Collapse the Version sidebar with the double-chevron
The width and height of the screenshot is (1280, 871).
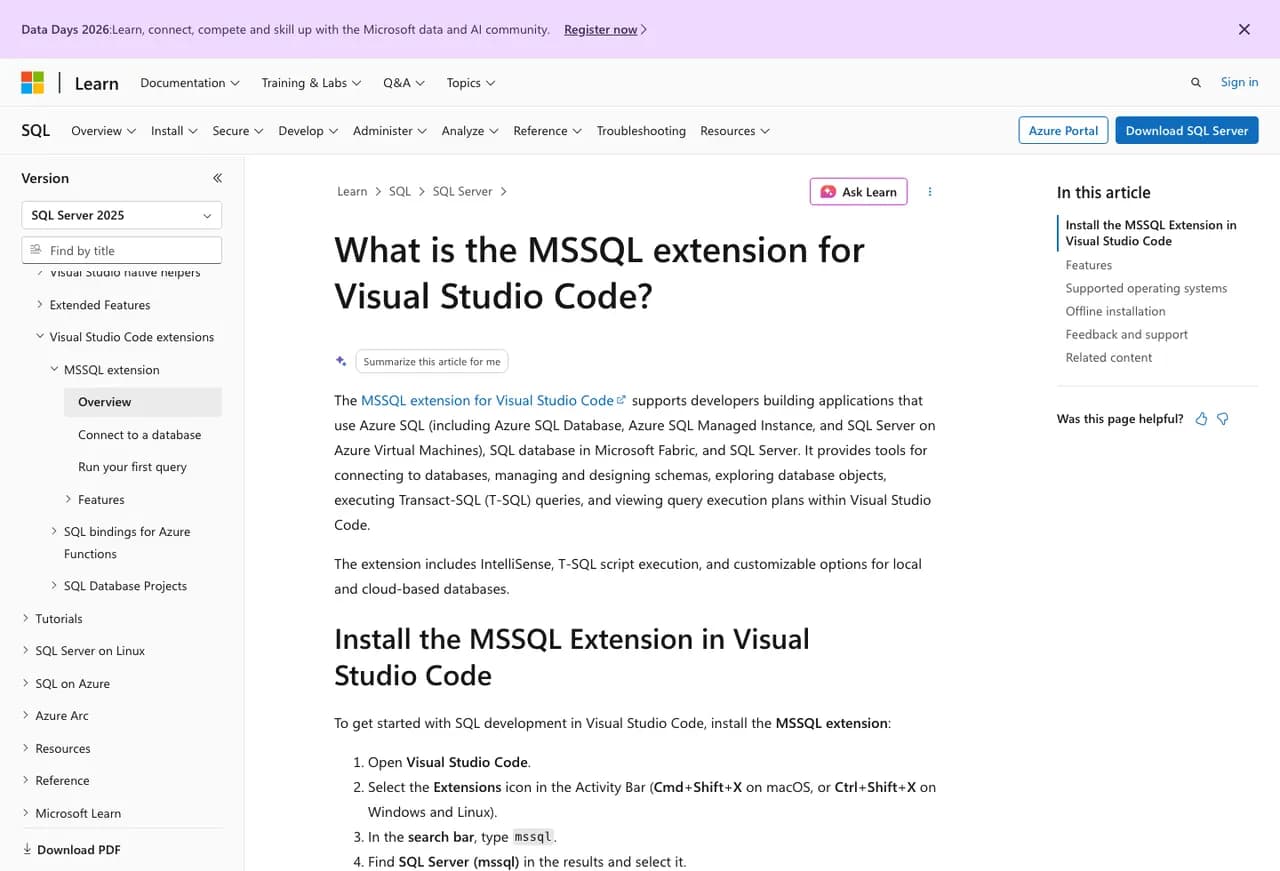(217, 178)
